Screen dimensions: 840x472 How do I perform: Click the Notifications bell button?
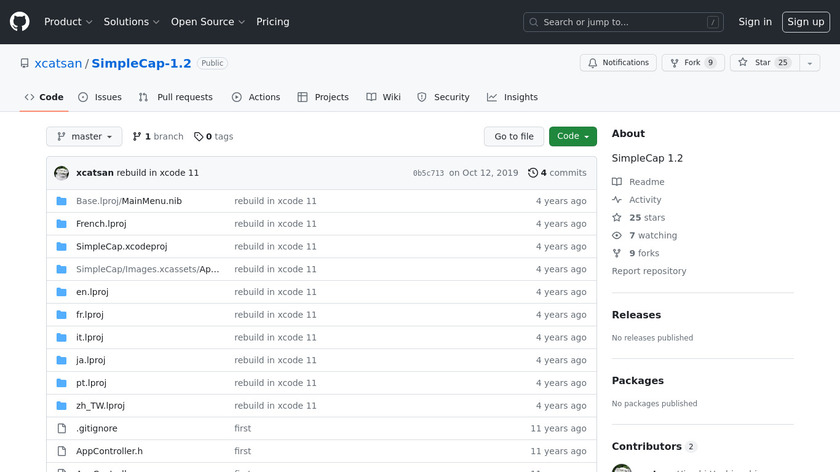[617, 62]
